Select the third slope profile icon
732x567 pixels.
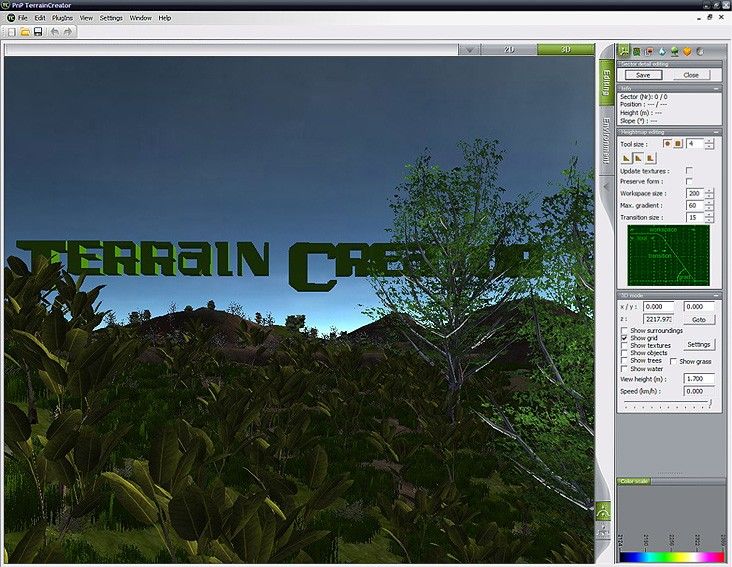coord(650,158)
